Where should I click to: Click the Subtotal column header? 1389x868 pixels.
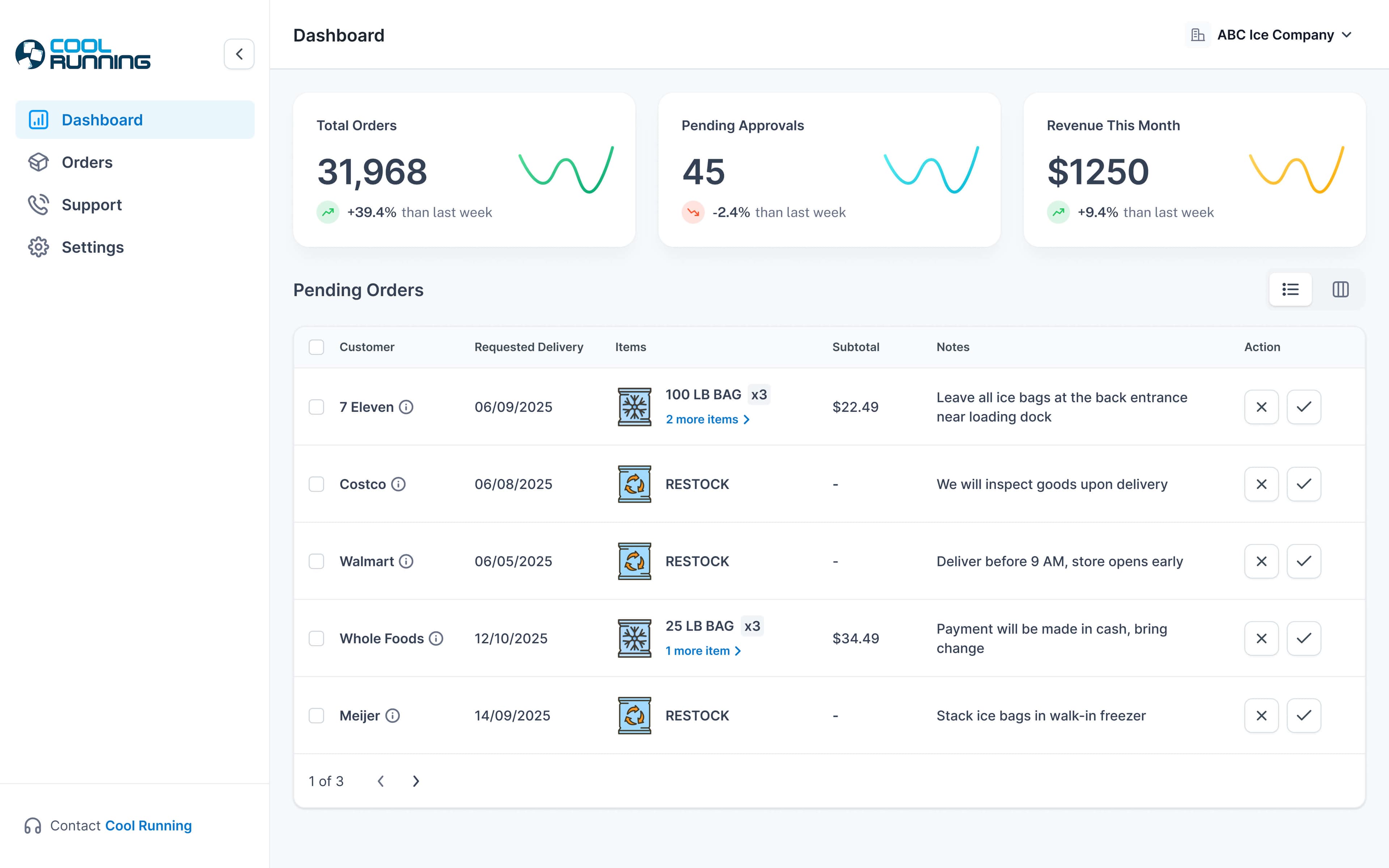tap(856, 347)
